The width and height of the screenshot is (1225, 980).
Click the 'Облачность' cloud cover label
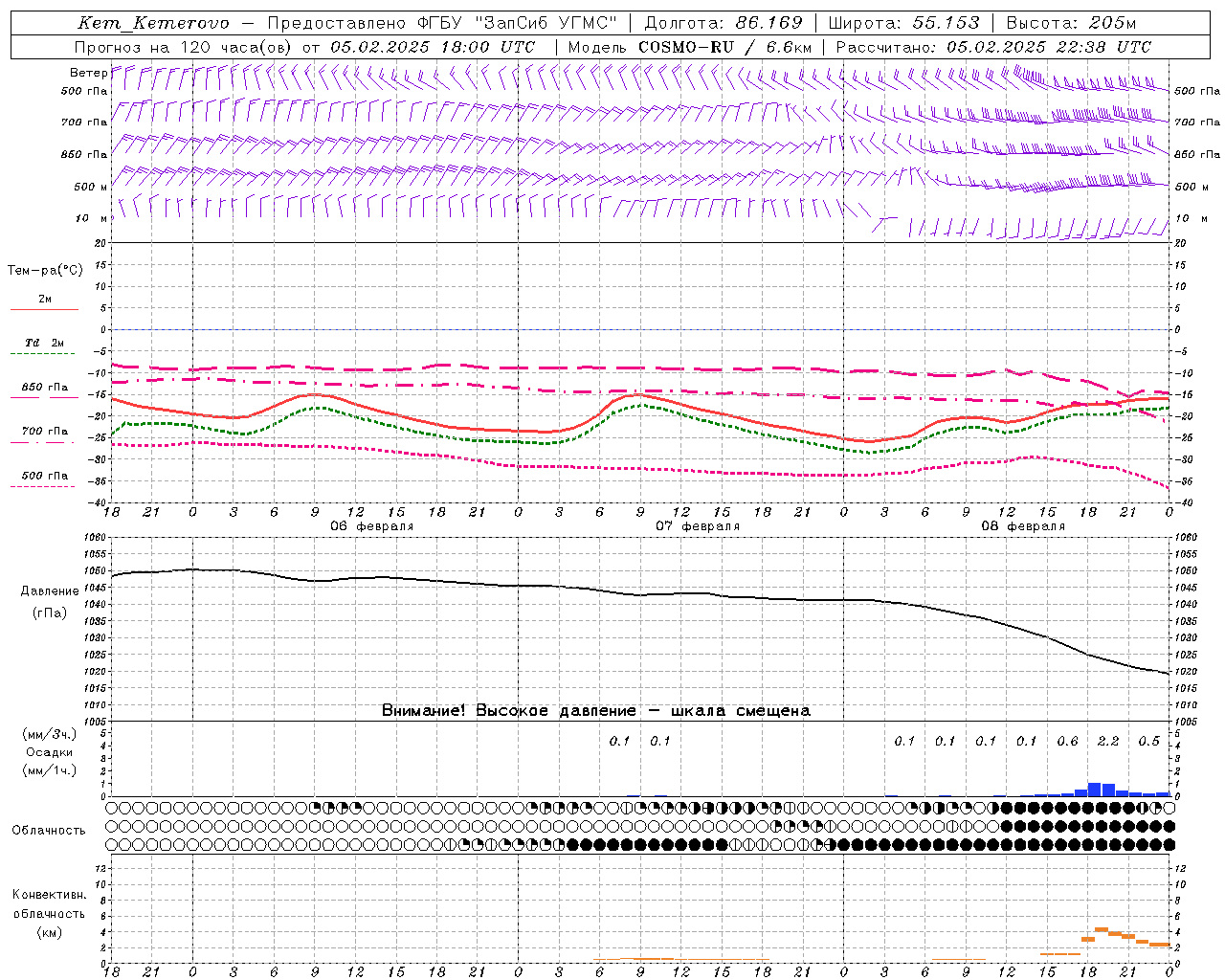48,831
